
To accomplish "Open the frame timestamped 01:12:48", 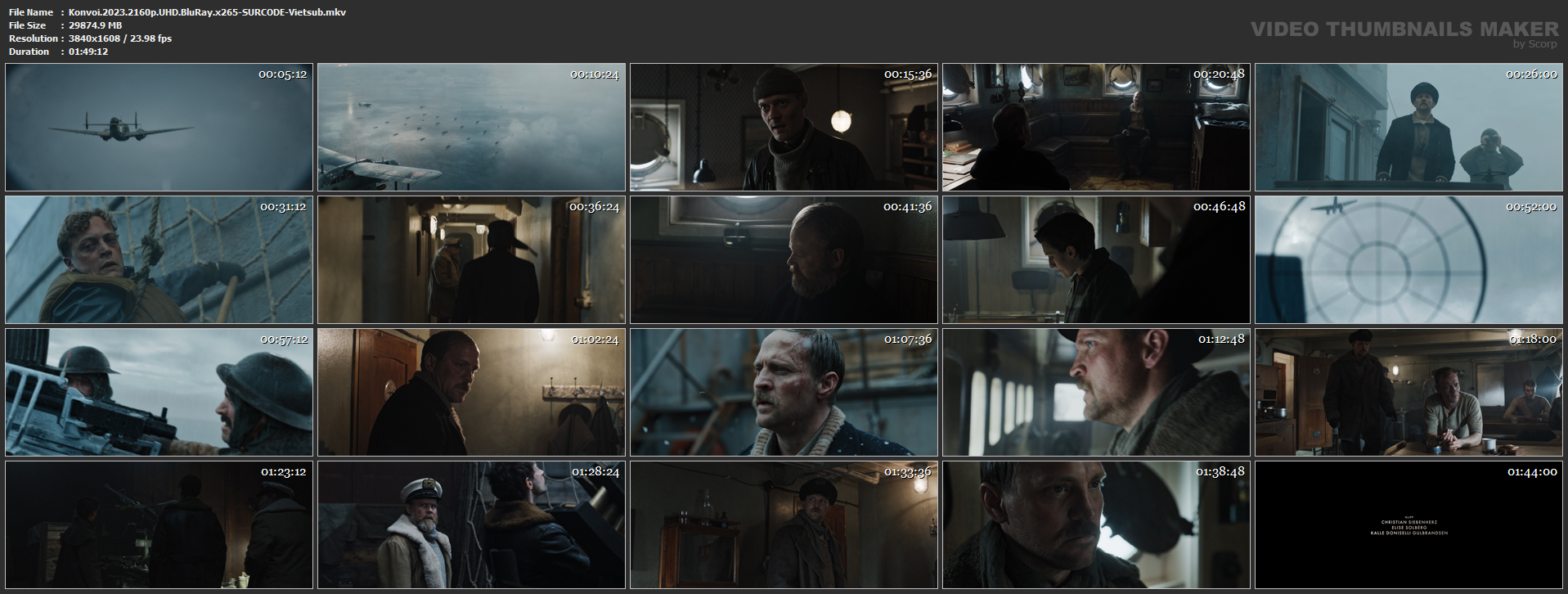I will (1097, 393).
